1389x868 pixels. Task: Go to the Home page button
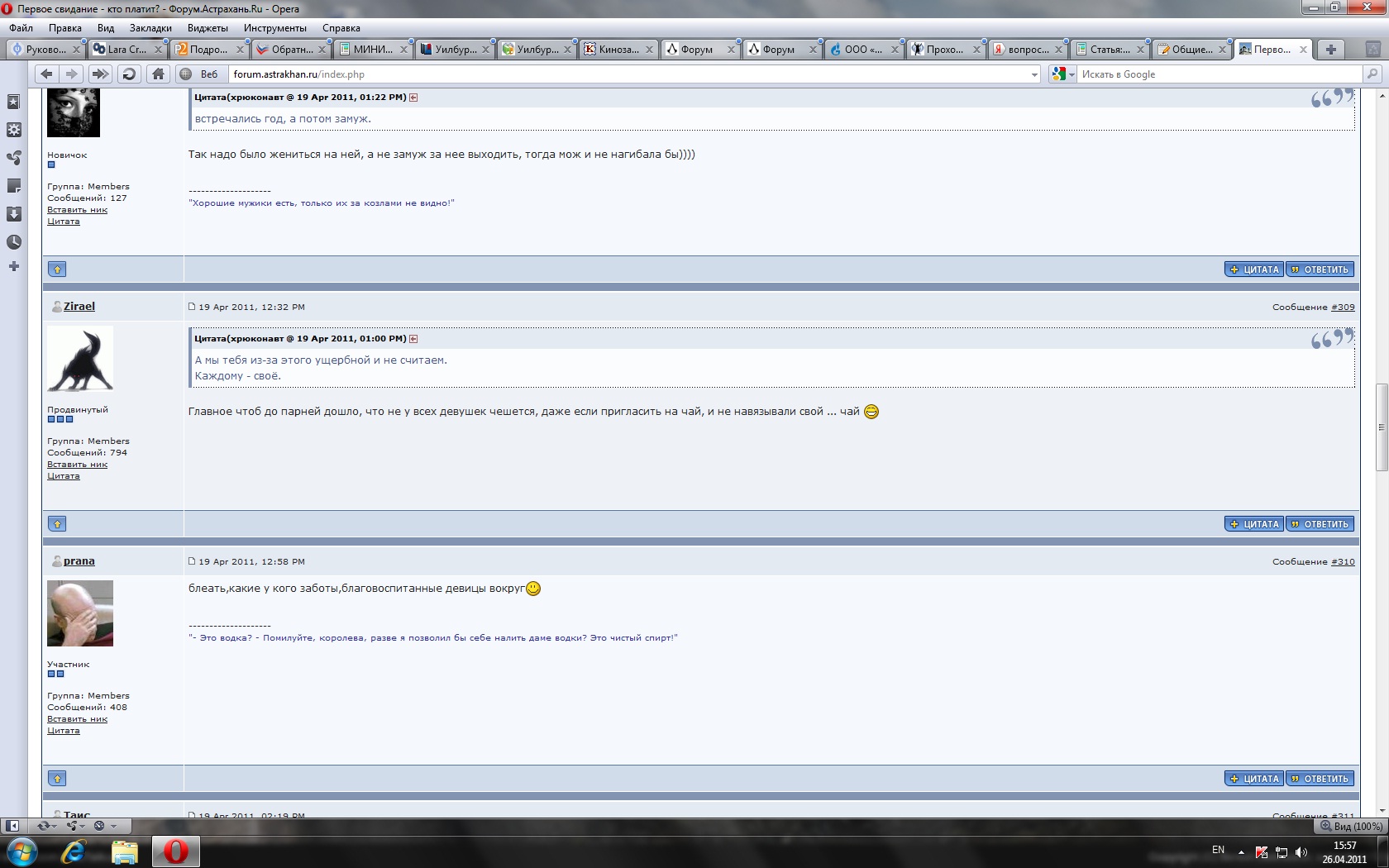pos(158,74)
